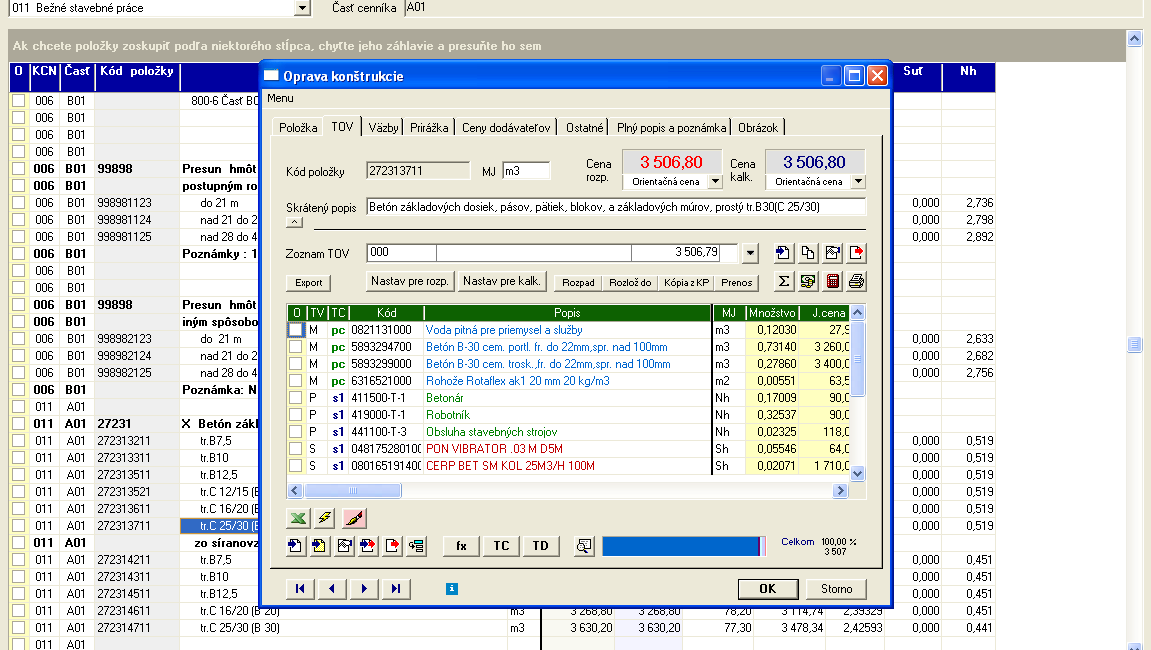Click the blue-arrow insert TOV icon beside Zoznam TOV
This screenshot has width=1151, height=650.
pyautogui.click(x=783, y=253)
